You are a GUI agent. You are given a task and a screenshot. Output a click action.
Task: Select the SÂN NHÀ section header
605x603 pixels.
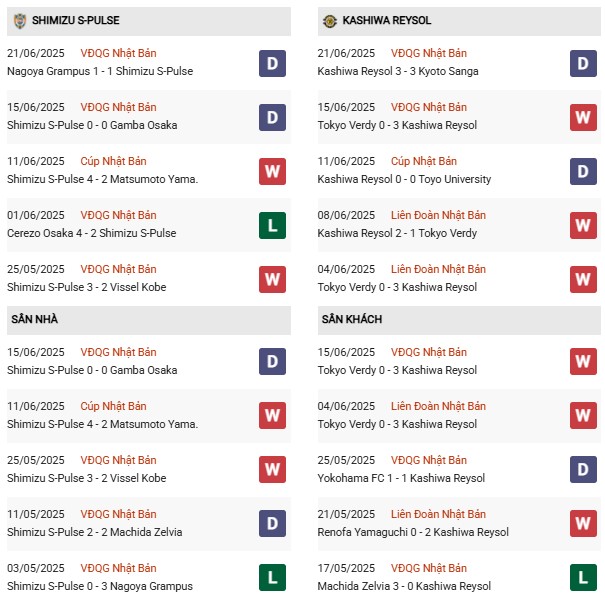pos(149,319)
